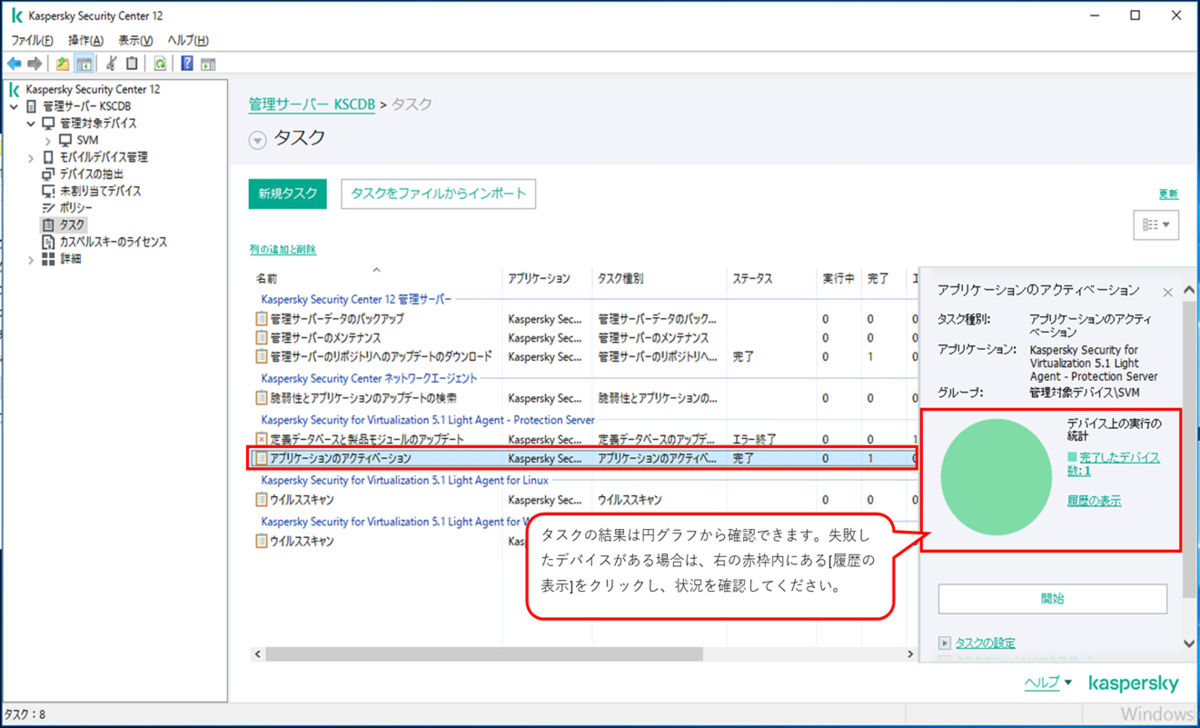
Task: Click the import folder icon in toolbar
Action: [62, 63]
